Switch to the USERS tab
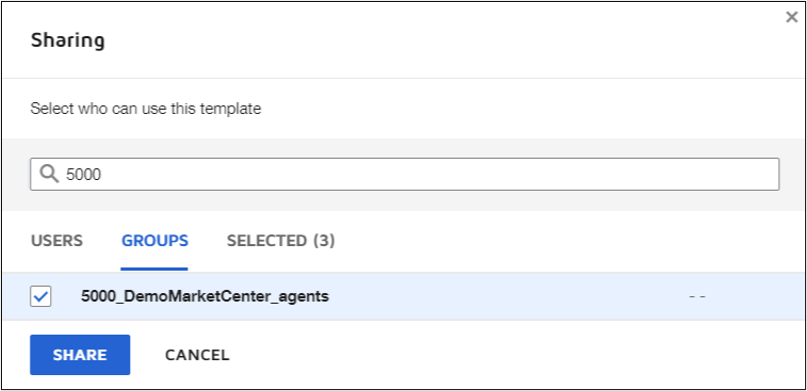The width and height of the screenshot is (807, 391). tap(57, 241)
